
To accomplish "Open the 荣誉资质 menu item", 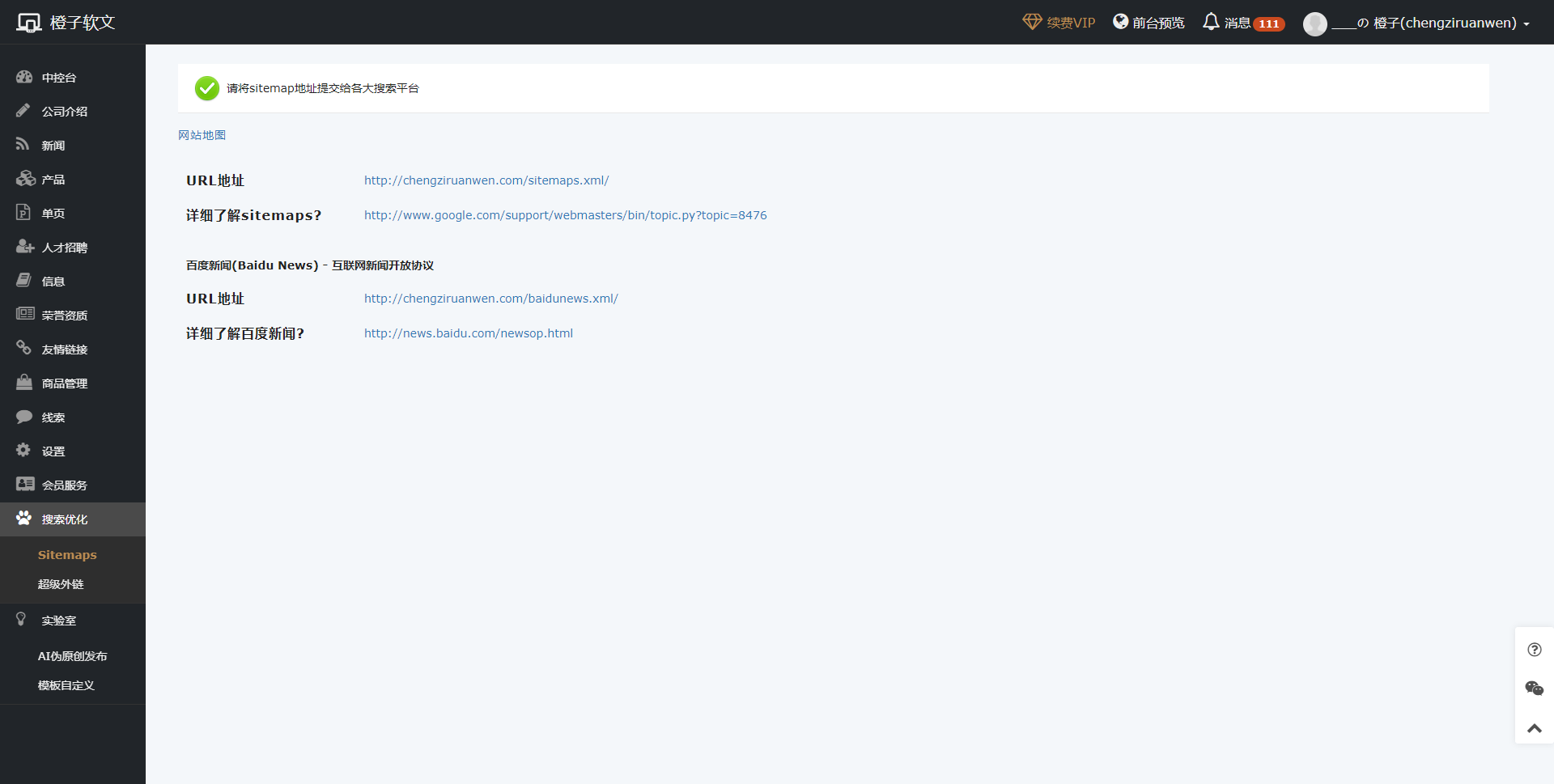I will [x=73, y=316].
